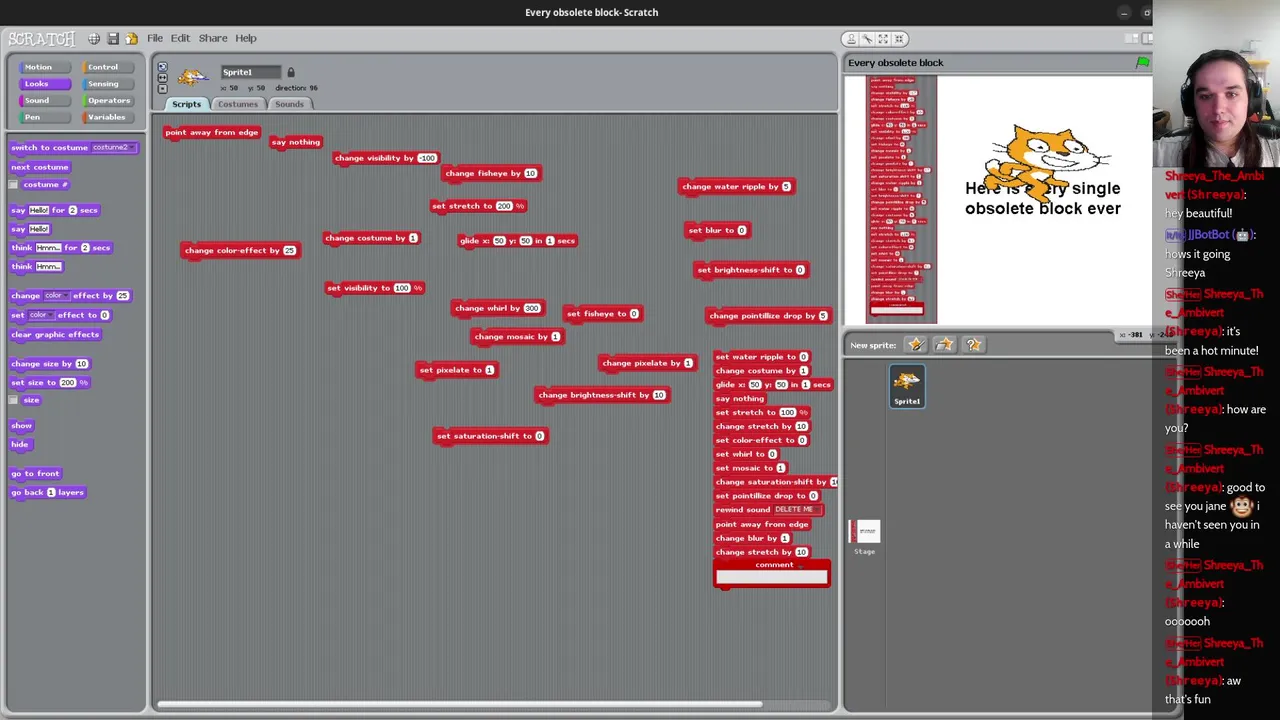Get a surprise sprite icon
Image resolution: width=1280 pixels, height=720 pixels.
click(973, 345)
